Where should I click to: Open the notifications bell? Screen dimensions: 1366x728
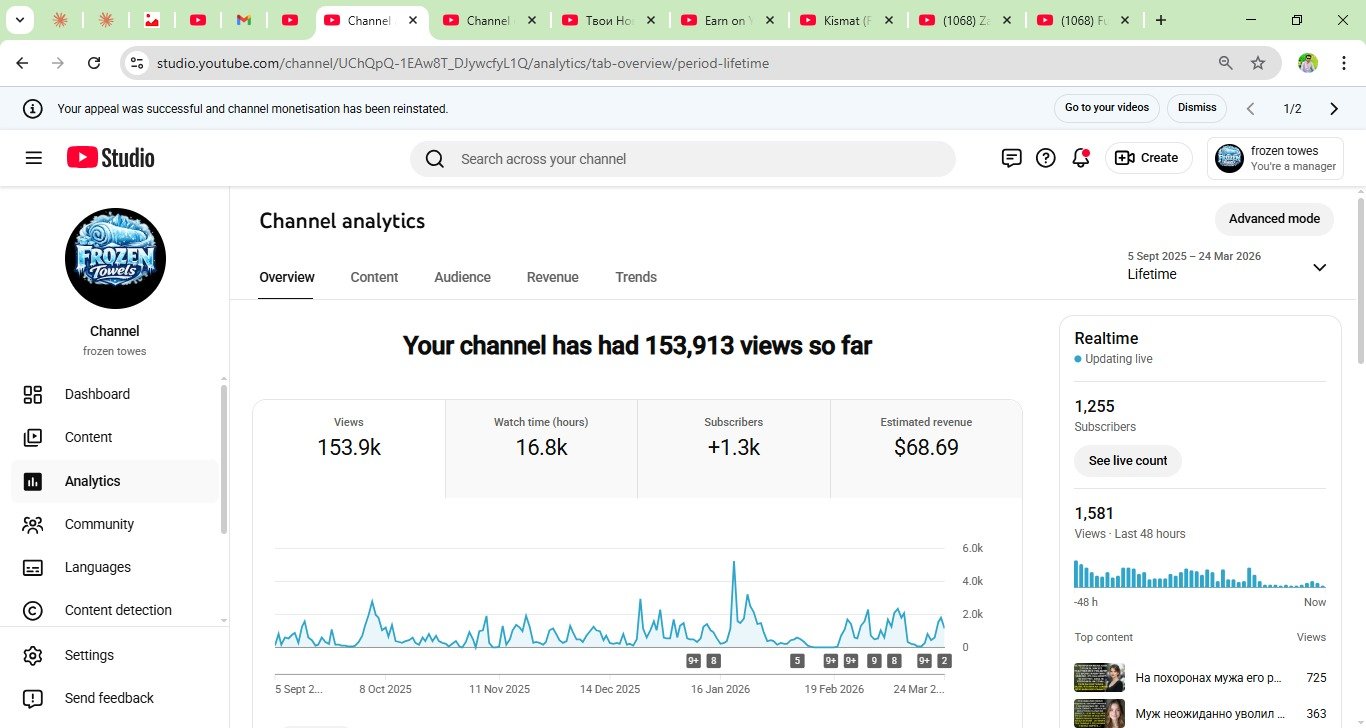(1080, 158)
